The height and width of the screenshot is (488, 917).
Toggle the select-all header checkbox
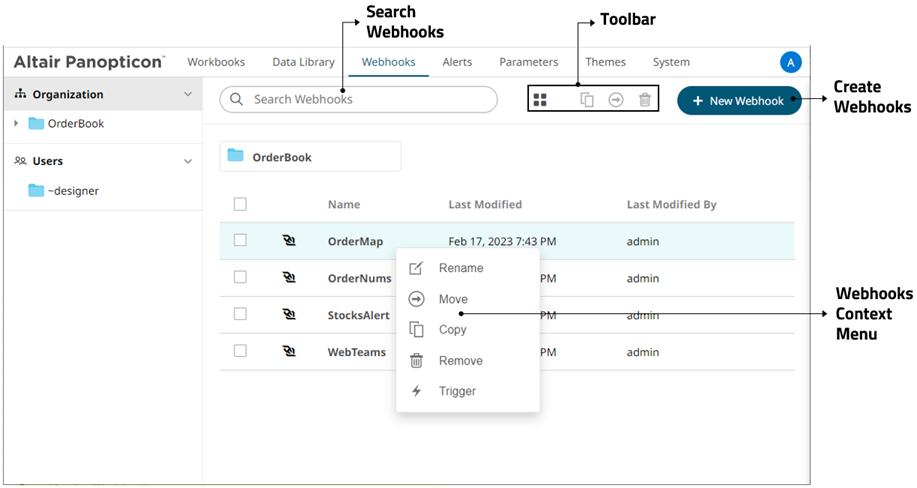point(240,204)
